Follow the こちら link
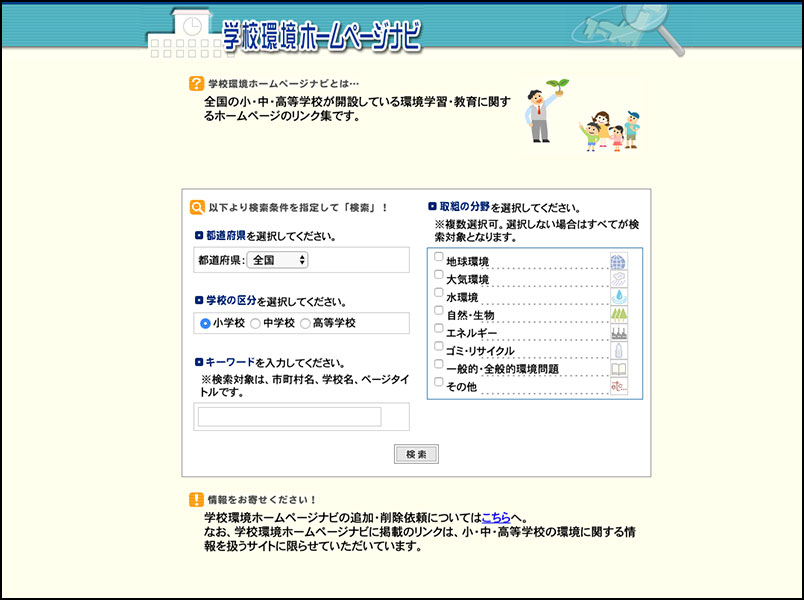 tap(496, 517)
